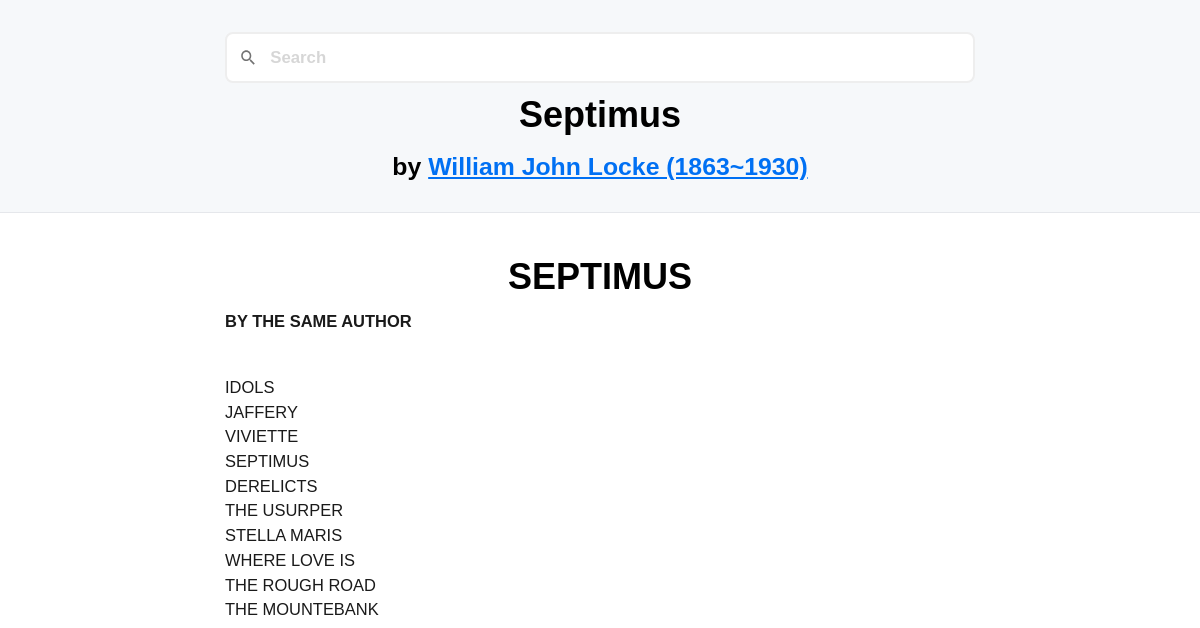Click inside the Search input field
This screenshot has width=1200, height=628.
click(600, 57)
